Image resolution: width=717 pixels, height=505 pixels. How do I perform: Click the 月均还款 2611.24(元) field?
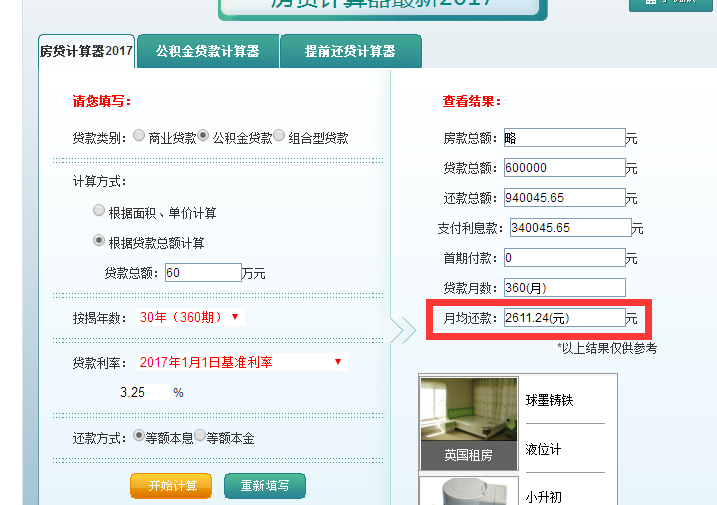click(x=565, y=317)
